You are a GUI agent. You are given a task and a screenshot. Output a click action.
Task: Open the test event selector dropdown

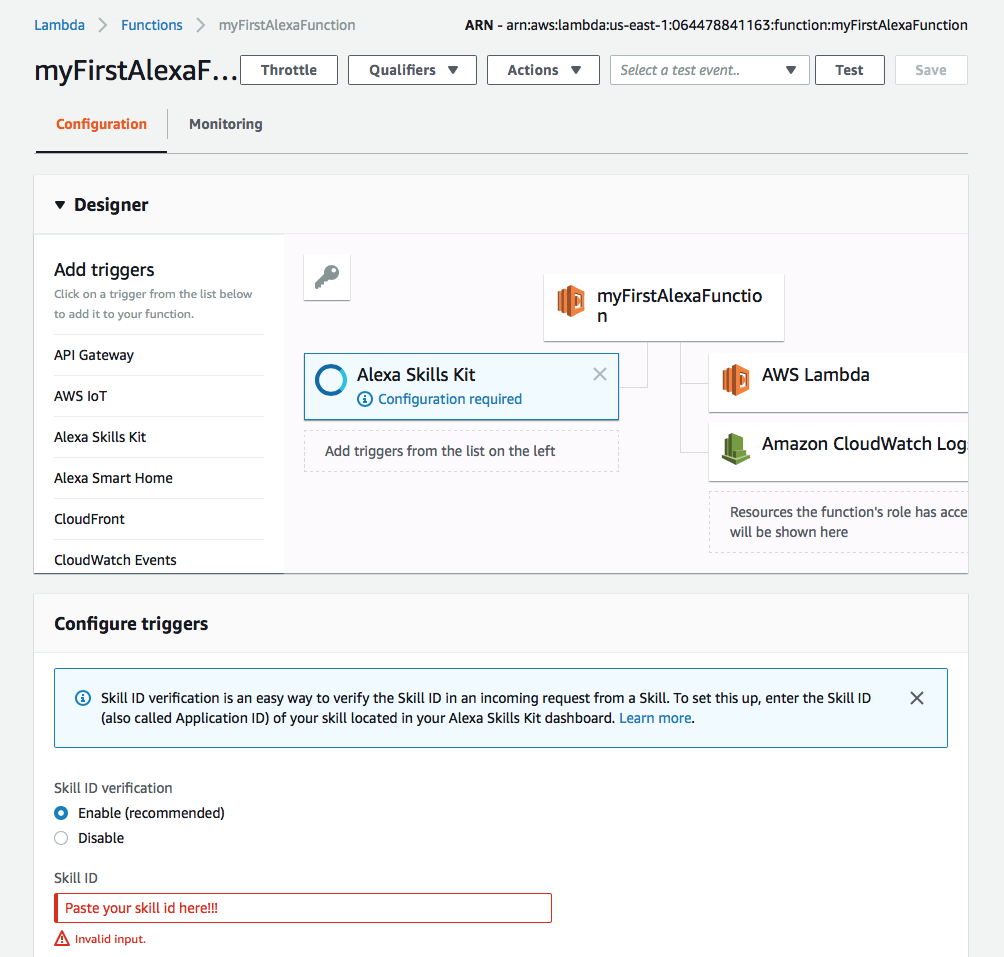point(709,70)
